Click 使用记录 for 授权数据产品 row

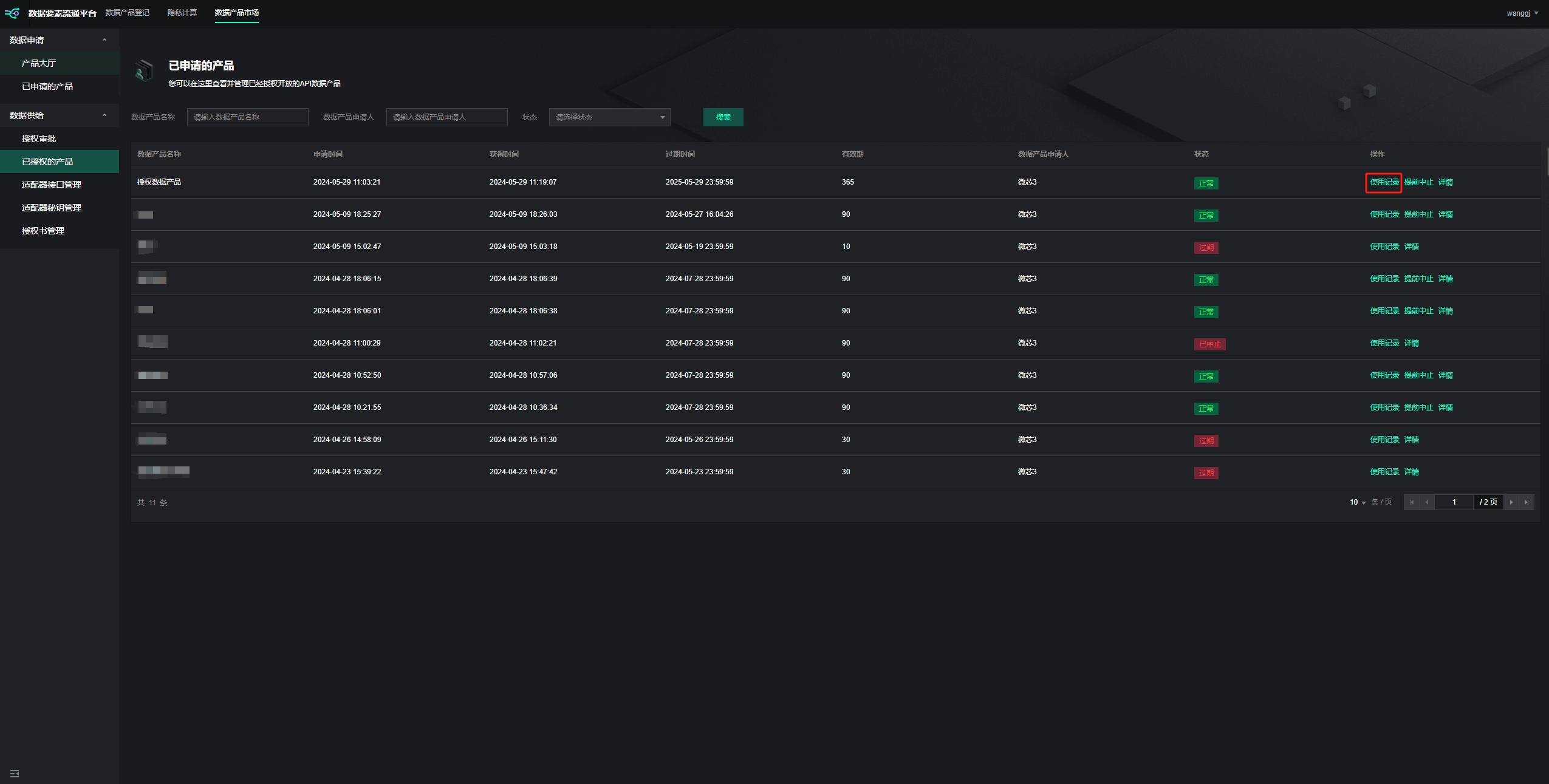pyautogui.click(x=1384, y=182)
